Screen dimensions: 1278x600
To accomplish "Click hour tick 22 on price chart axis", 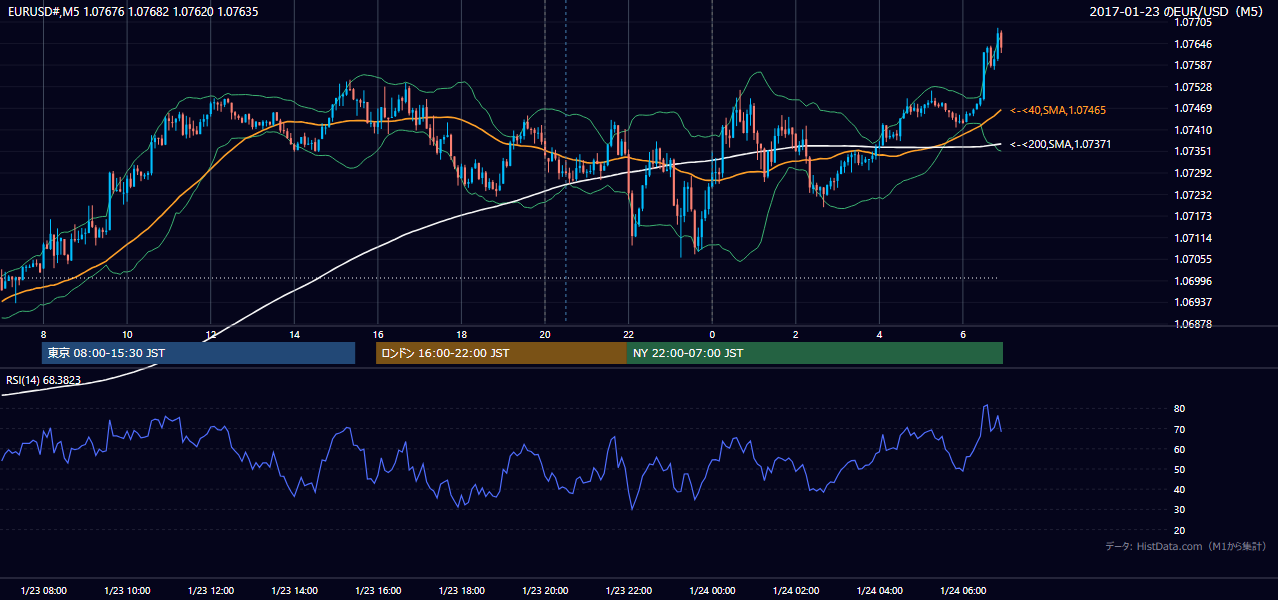I will 628,334.
